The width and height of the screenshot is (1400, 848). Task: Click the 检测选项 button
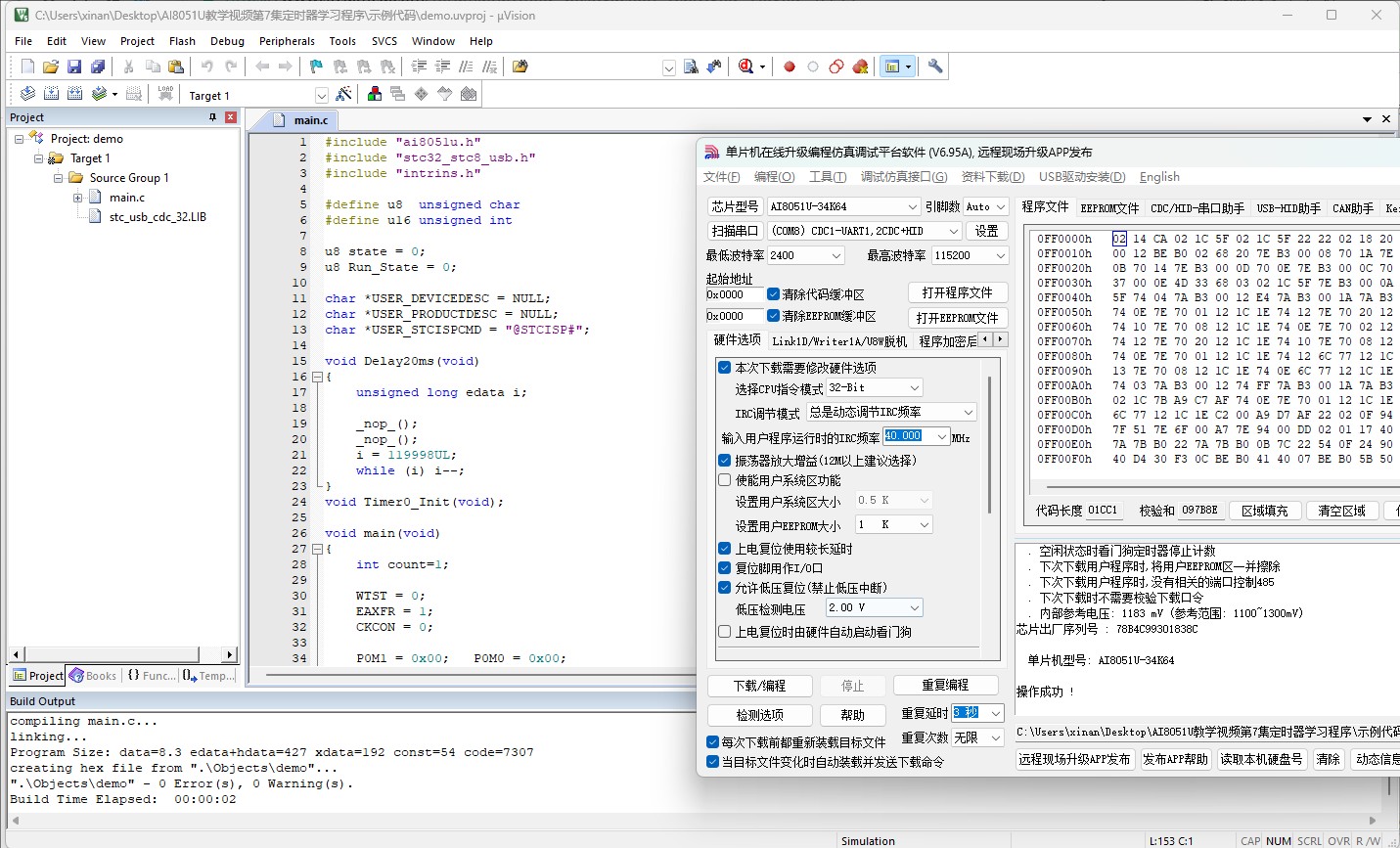coord(760,715)
